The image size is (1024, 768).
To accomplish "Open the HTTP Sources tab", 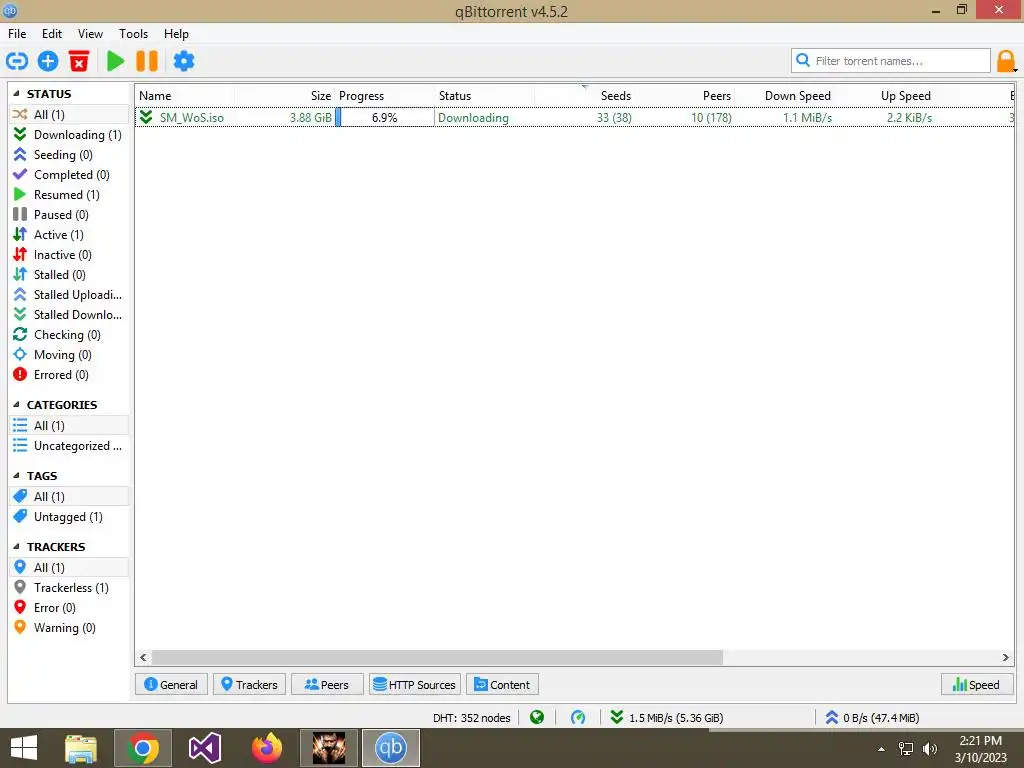I will point(415,684).
